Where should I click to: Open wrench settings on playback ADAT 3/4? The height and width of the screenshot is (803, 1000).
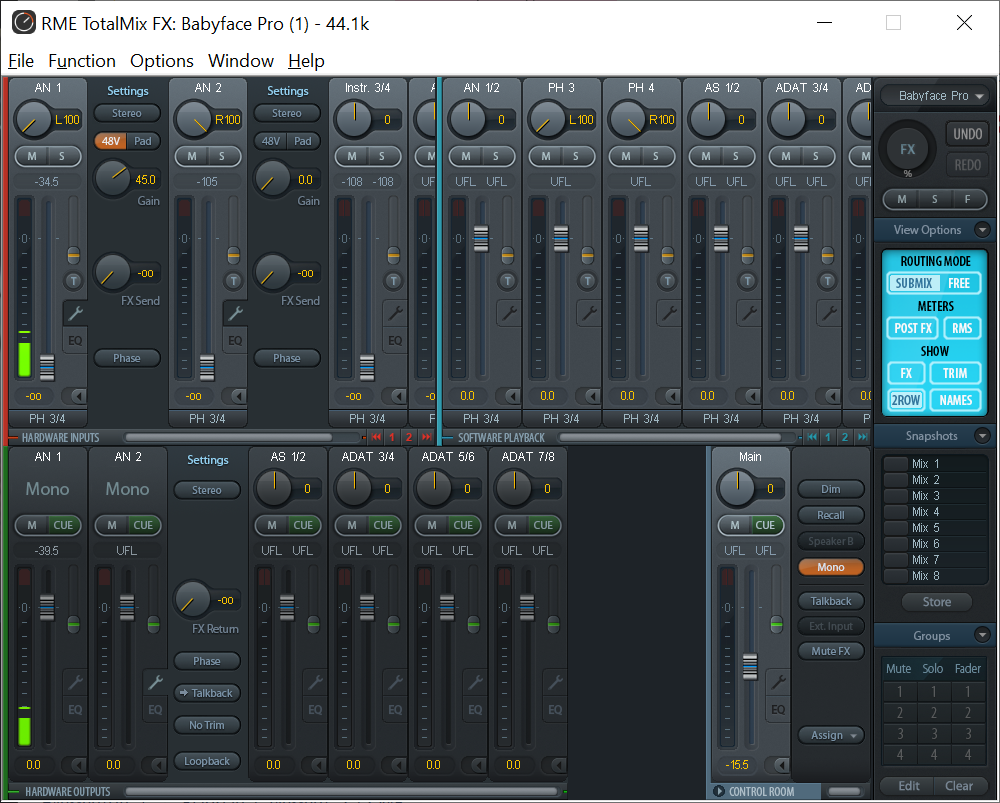pyautogui.click(x=828, y=313)
